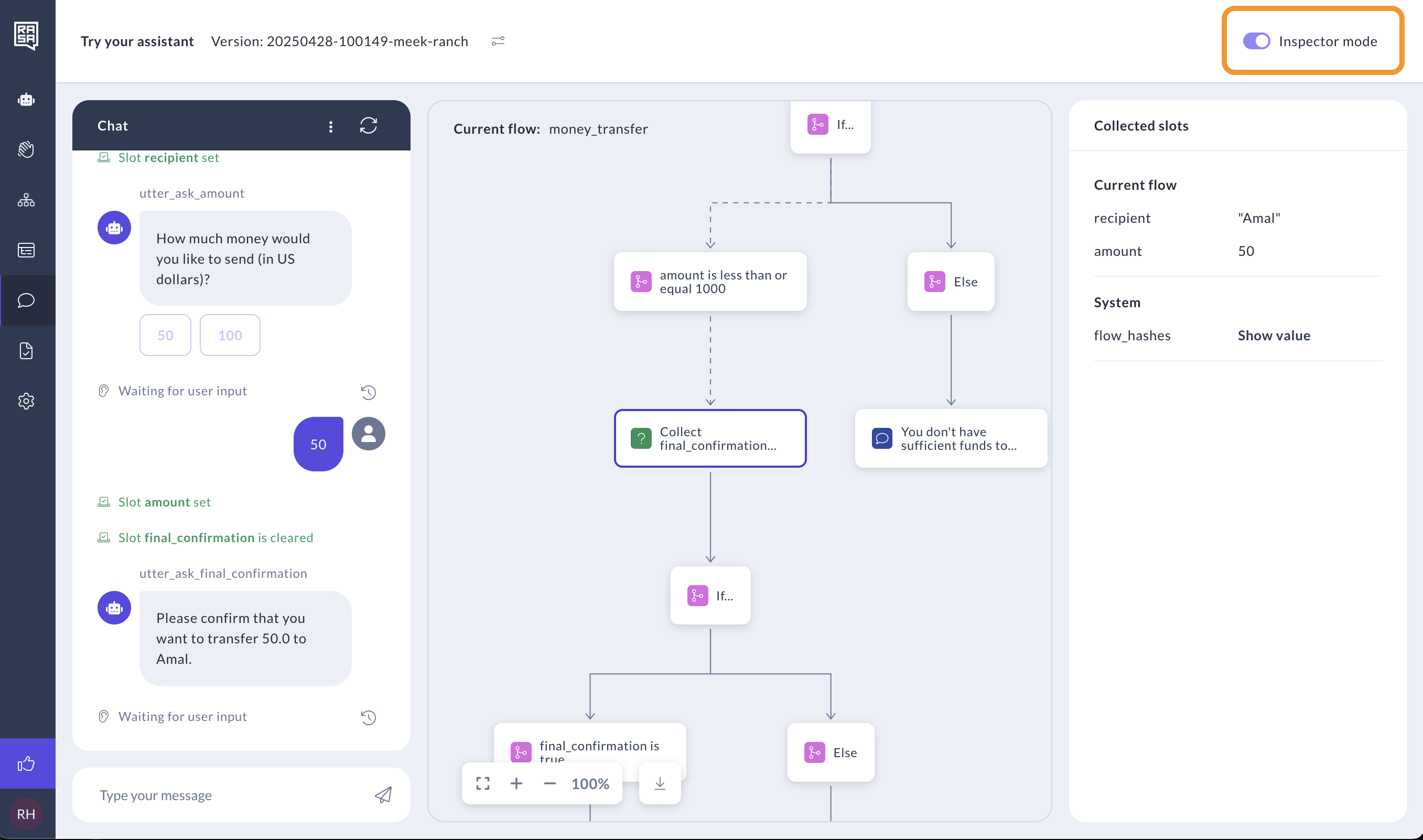Zoom in the flow diagram
The width and height of the screenshot is (1423, 840).
[515, 783]
